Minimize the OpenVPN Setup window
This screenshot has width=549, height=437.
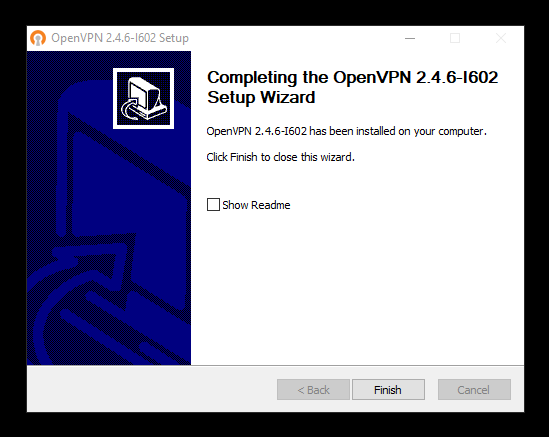(x=410, y=38)
